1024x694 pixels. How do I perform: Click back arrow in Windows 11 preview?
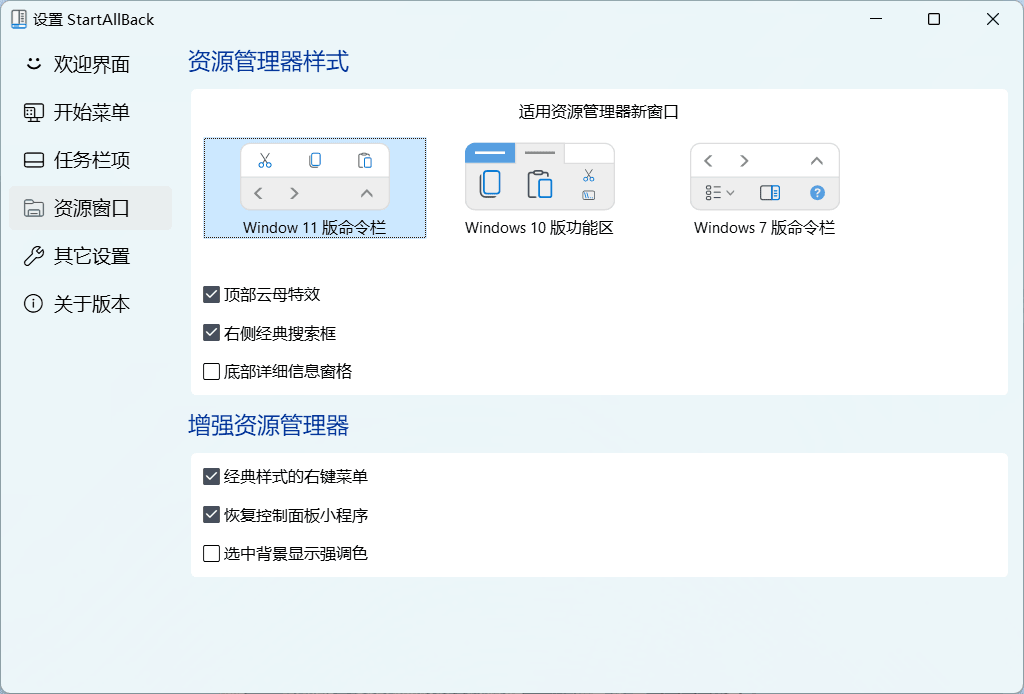pos(259,193)
